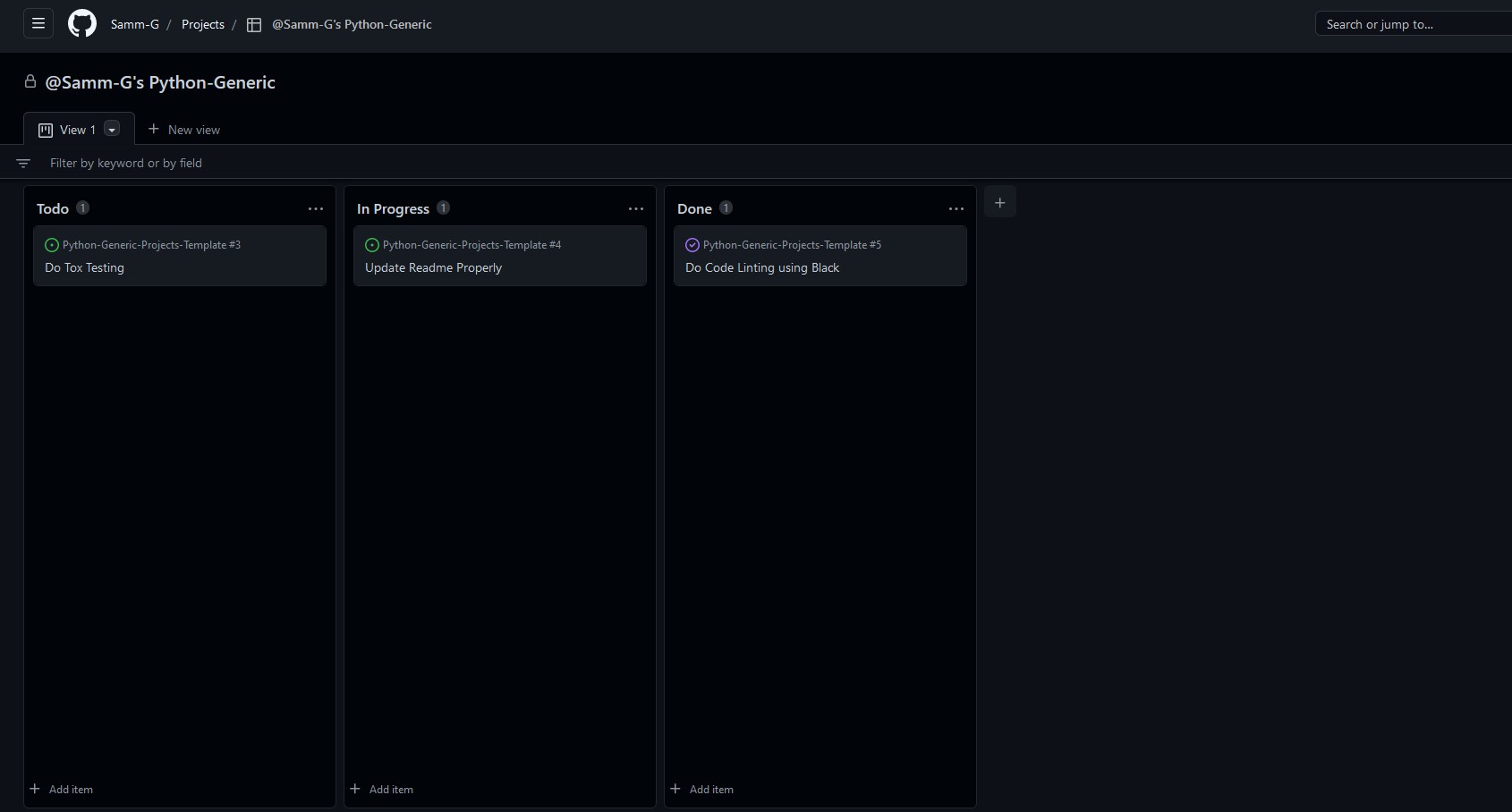Click the open issue icon on Do Tox Testing card
Viewport: 1512px width, 812px height.
[51, 244]
